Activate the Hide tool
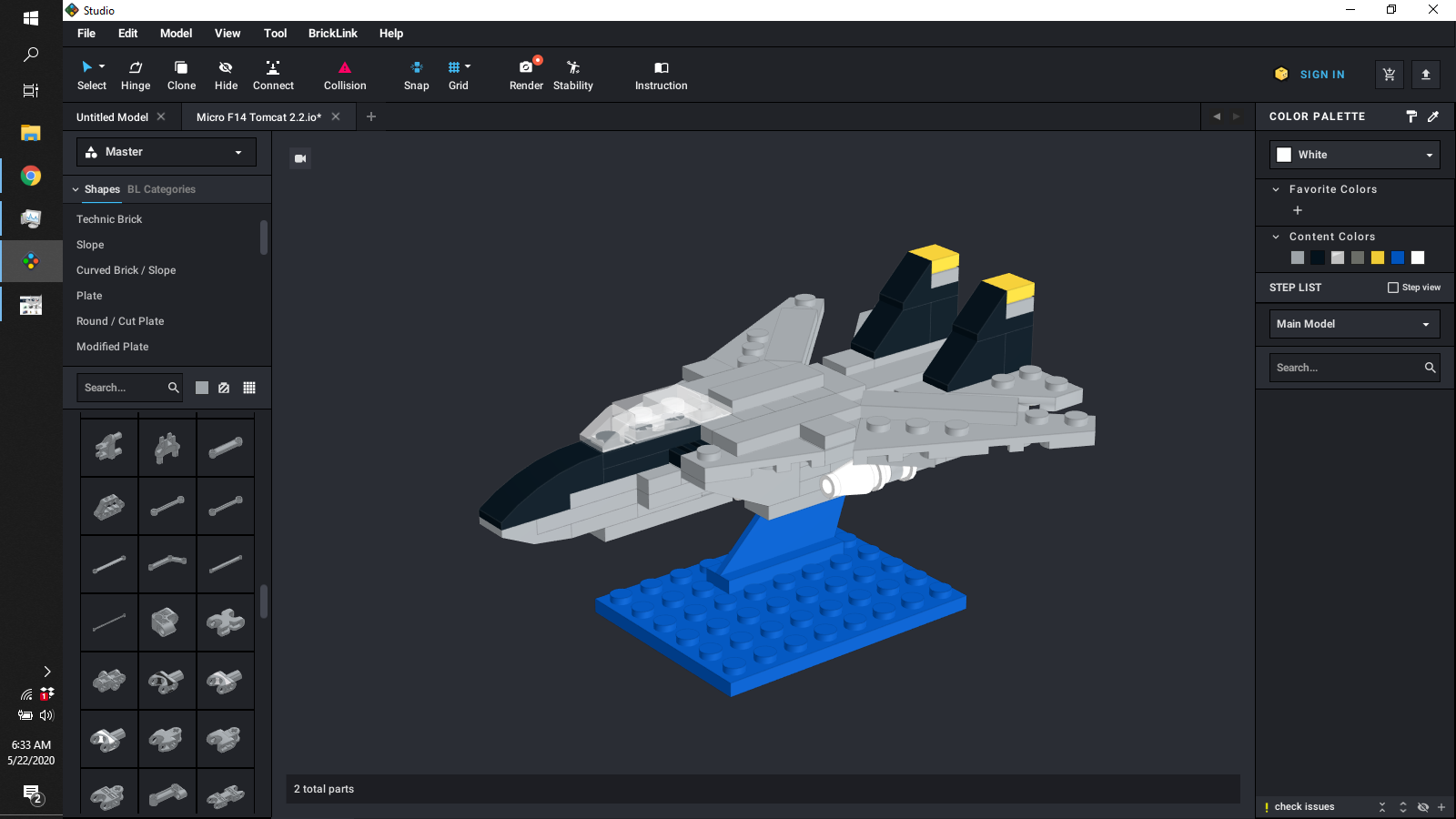 tap(226, 76)
